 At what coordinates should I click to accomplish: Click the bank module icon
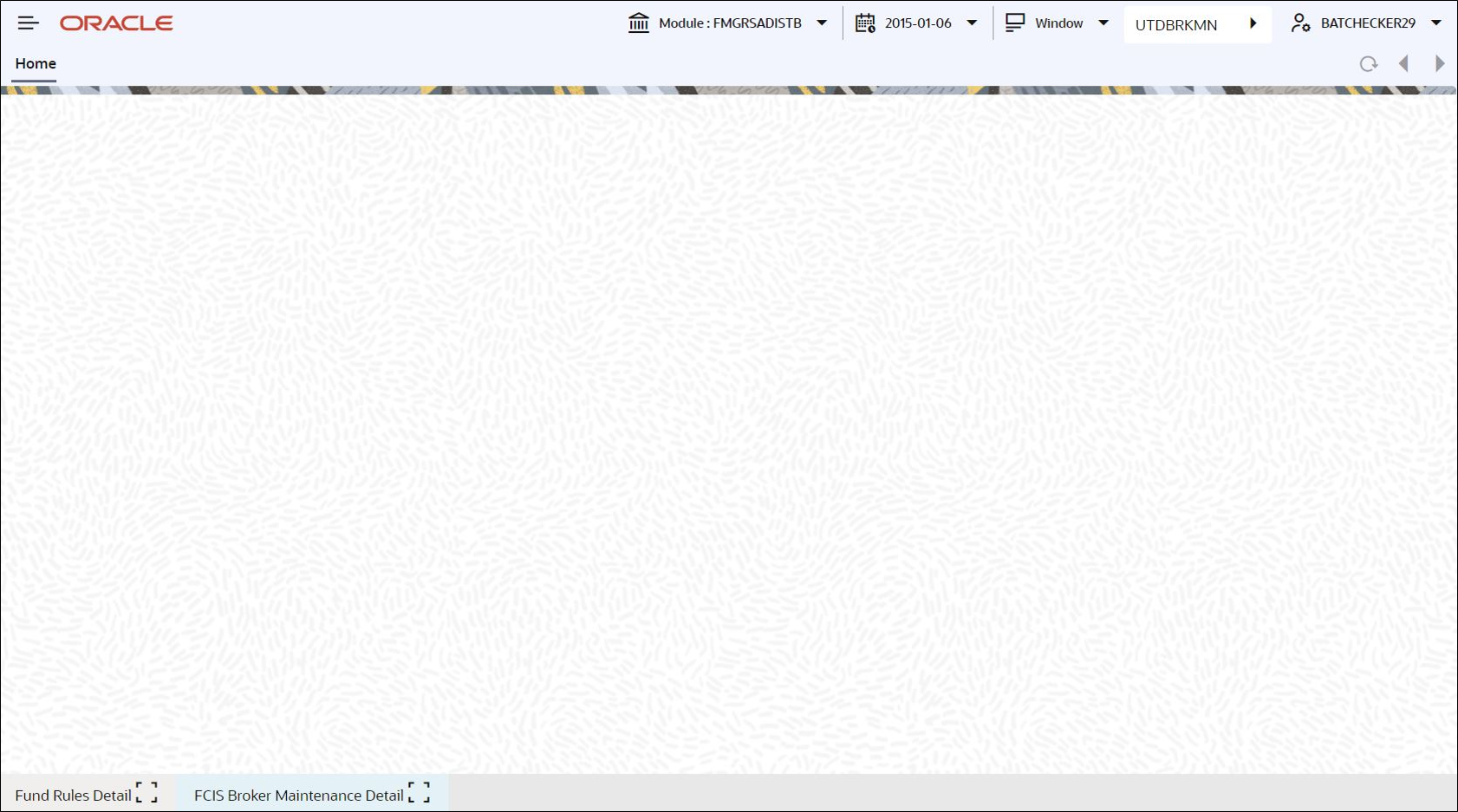[639, 23]
